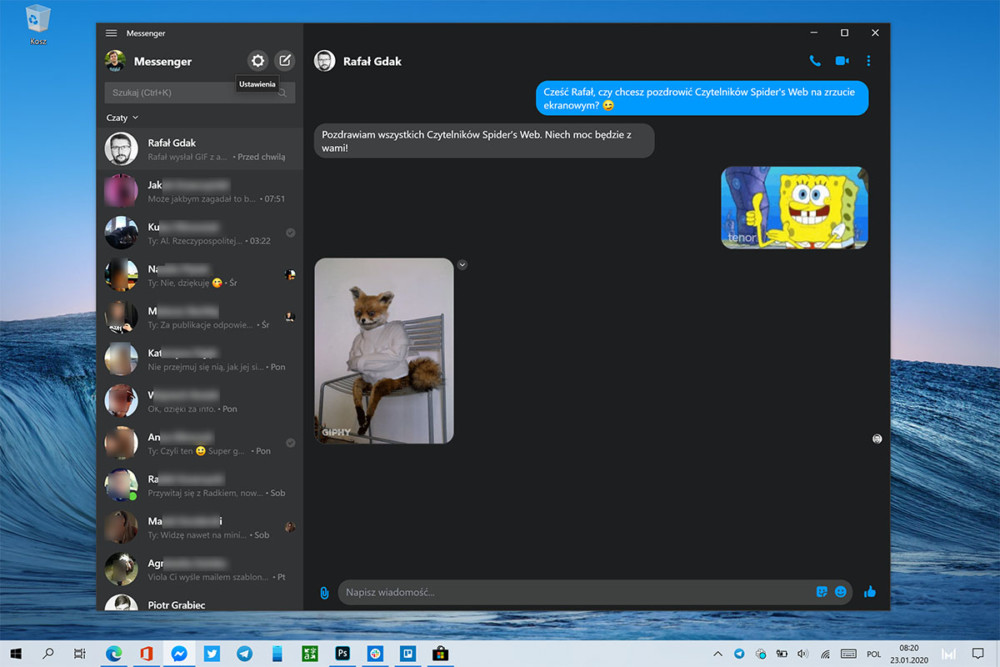Open Photoshop from the taskbar
This screenshot has height=667, width=1000.
pyautogui.click(x=342, y=654)
